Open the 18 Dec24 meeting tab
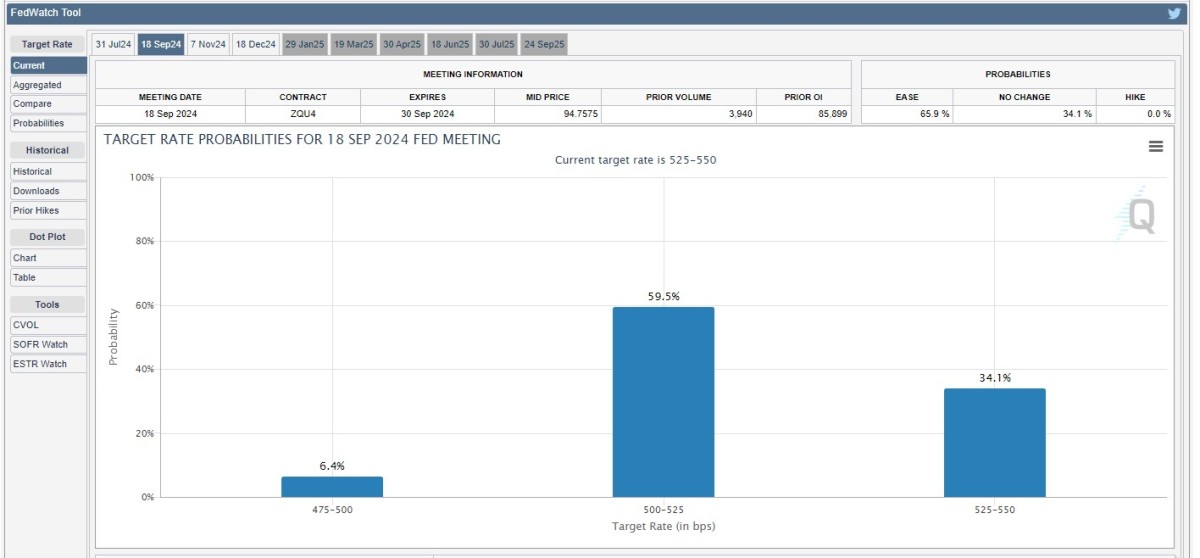The height and width of the screenshot is (558, 1200). point(255,44)
